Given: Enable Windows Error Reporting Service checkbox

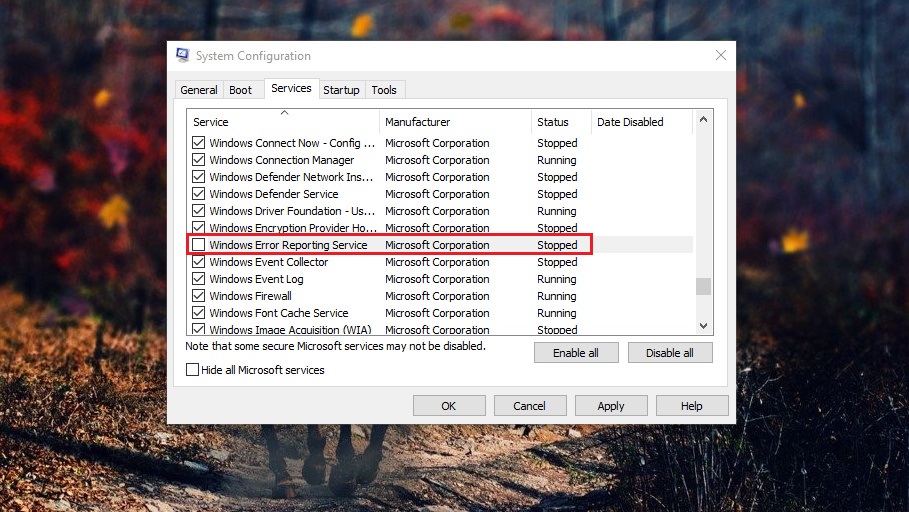Looking at the screenshot, I should click(x=198, y=245).
